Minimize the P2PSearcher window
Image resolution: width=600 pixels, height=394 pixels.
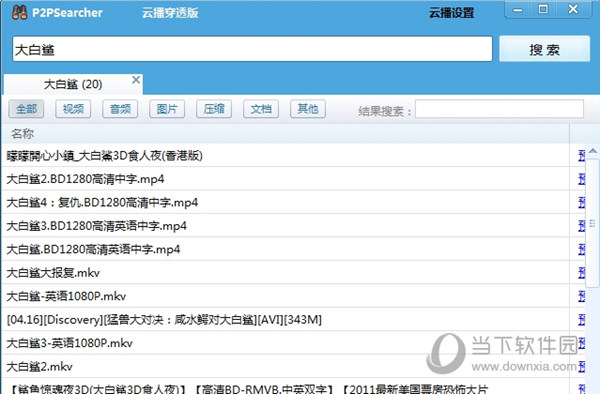[518, 10]
